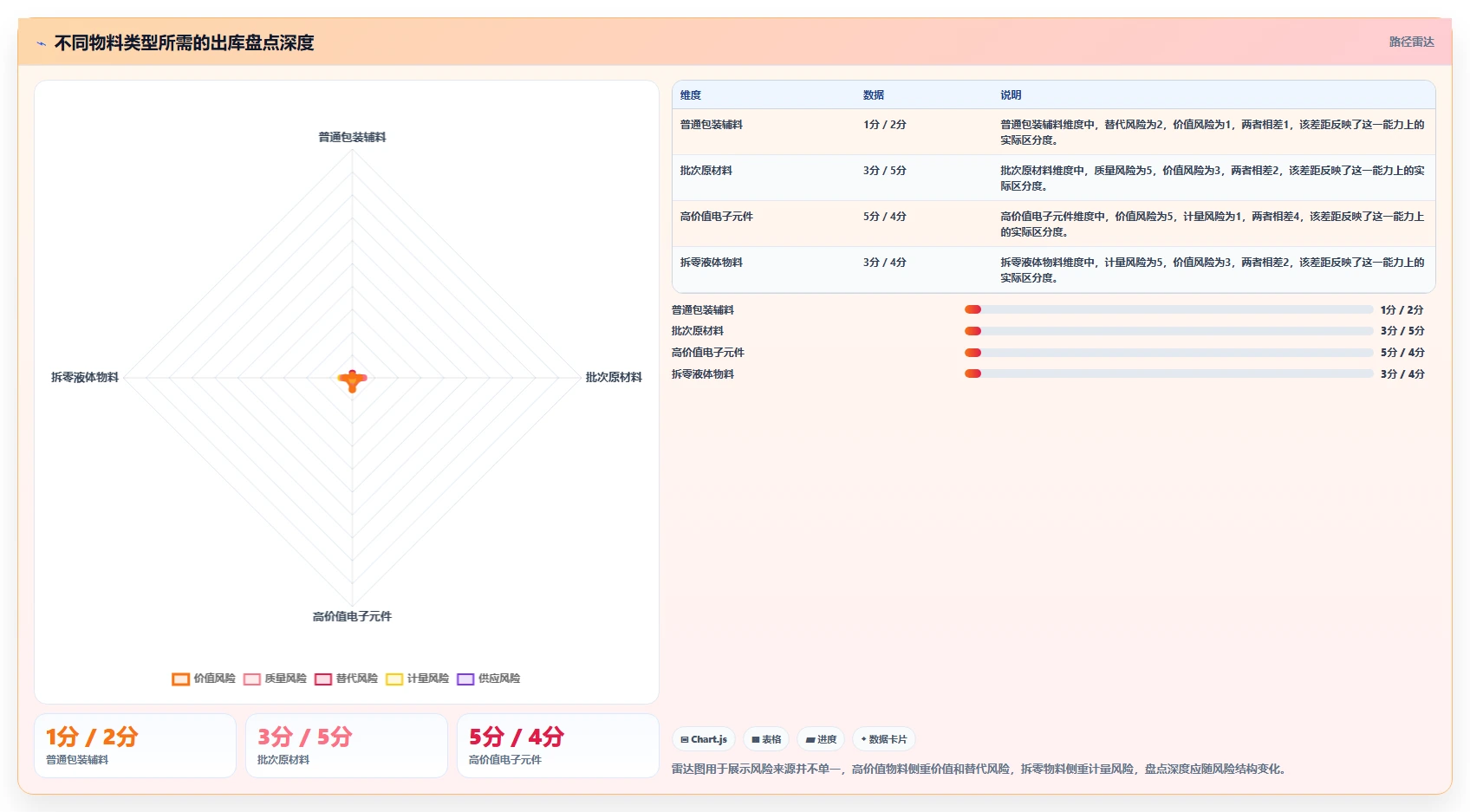
Task: Click the 5分 / 4分 value after the progress bar
Action: 1402,353
